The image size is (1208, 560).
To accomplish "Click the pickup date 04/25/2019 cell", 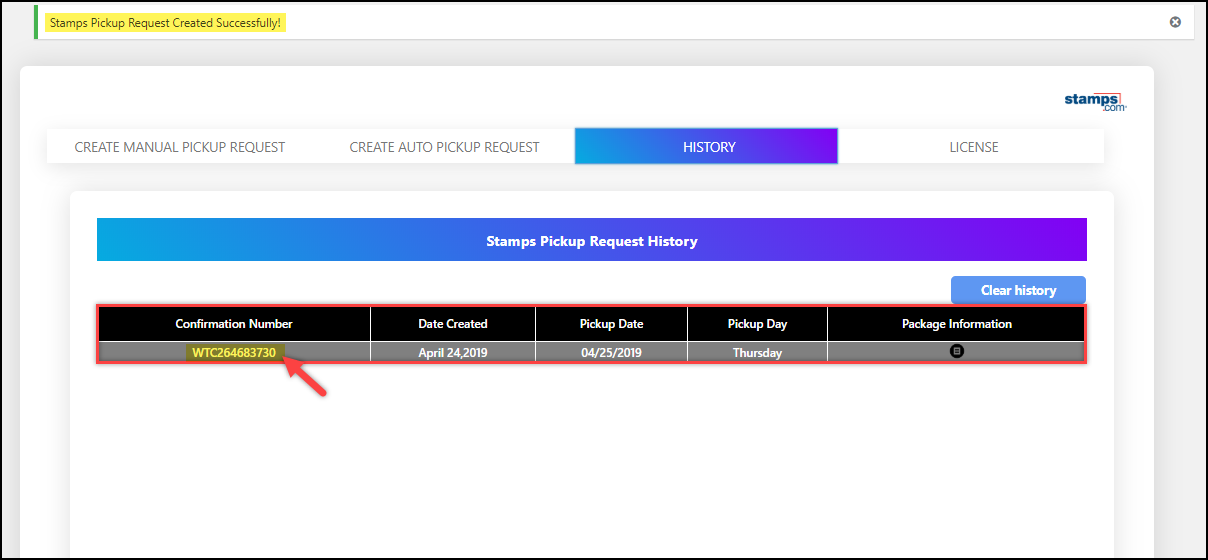I will click(612, 352).
